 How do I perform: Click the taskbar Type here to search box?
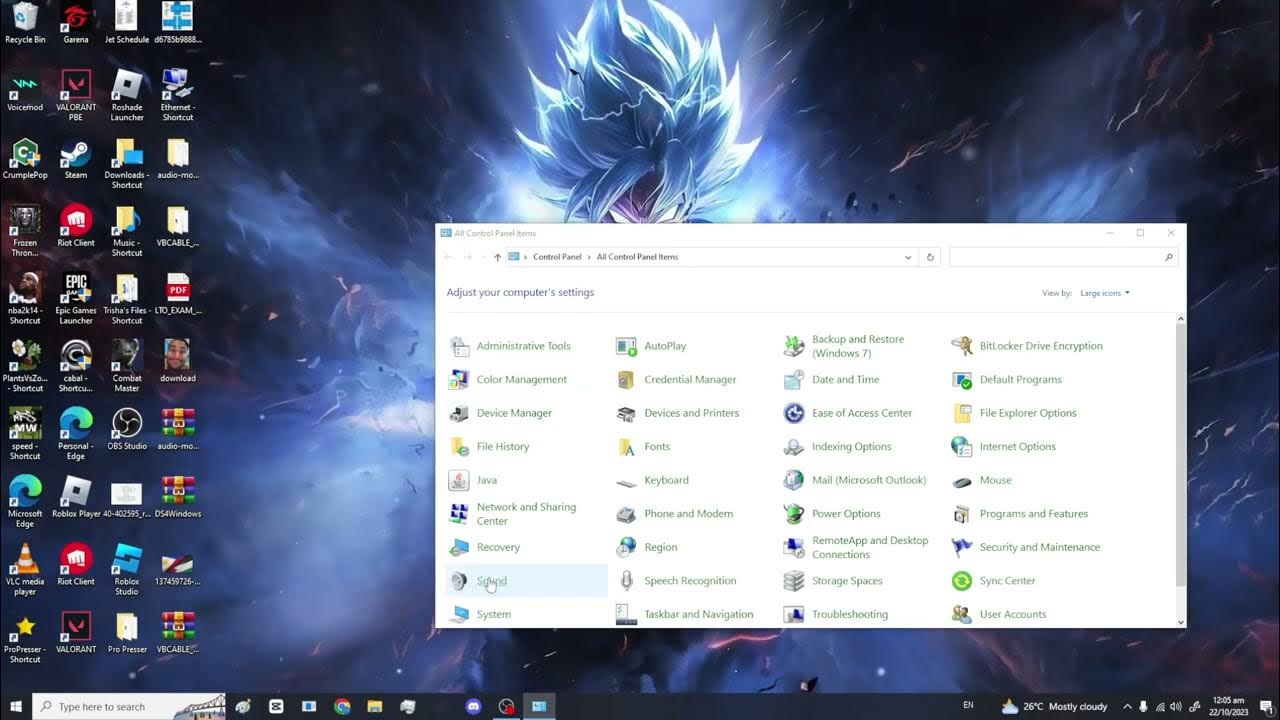tap(128, 706)
